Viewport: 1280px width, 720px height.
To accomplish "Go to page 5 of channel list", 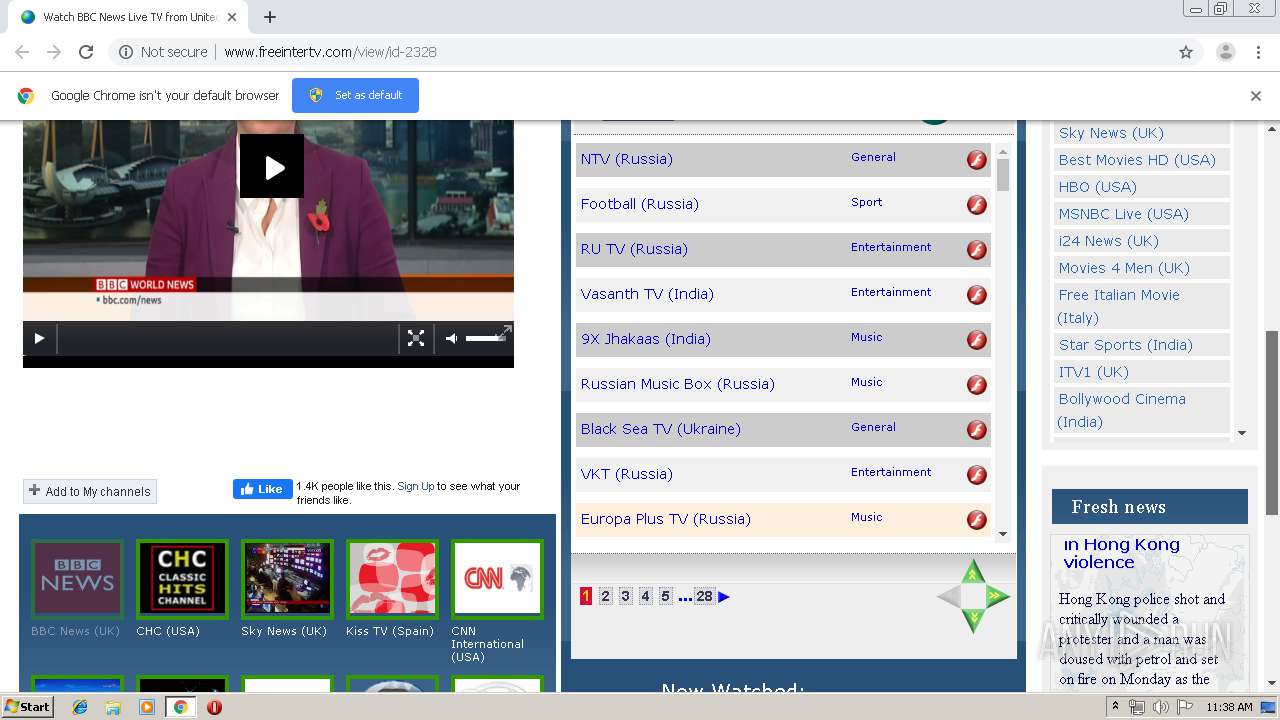I will 665,596.
